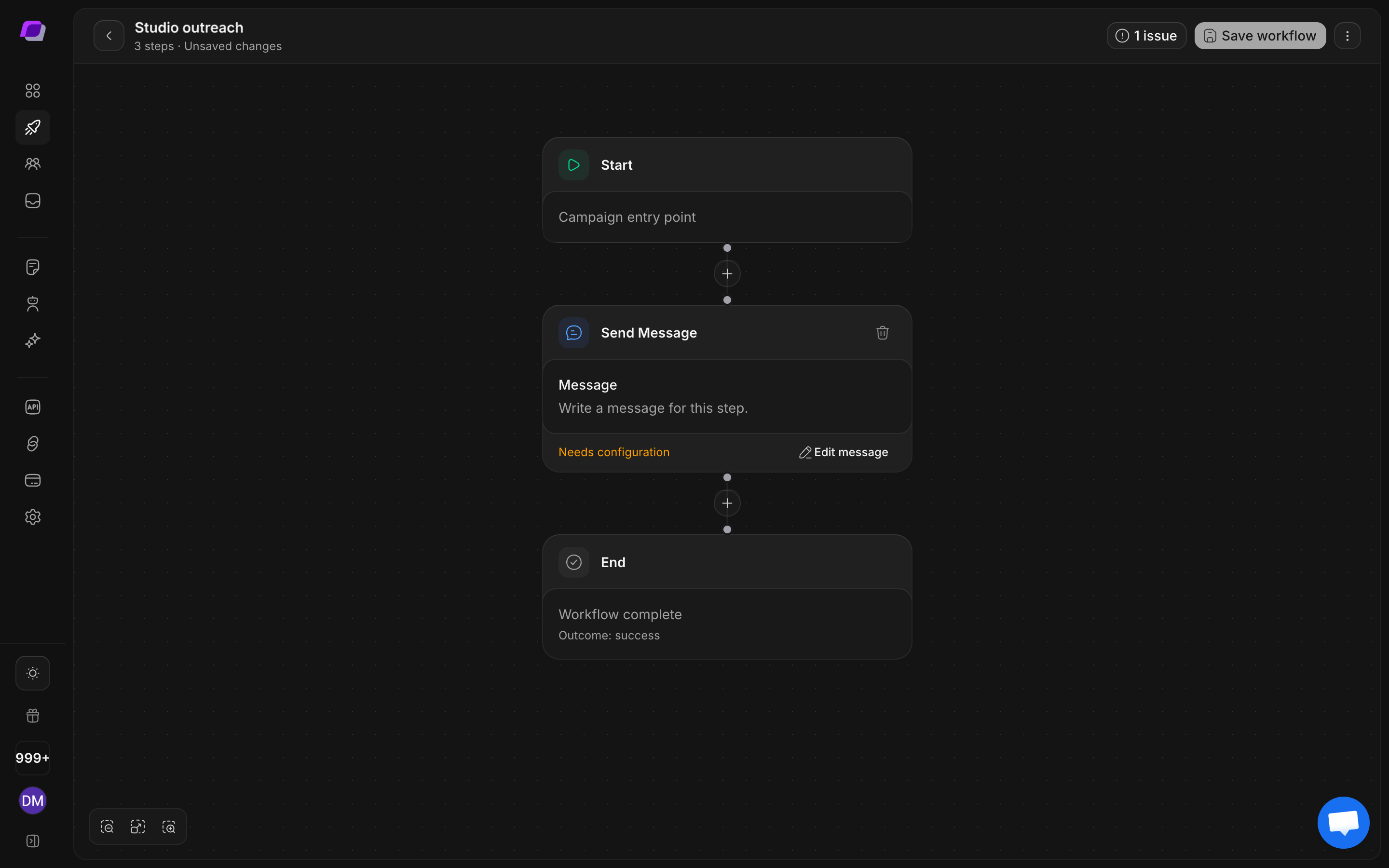This screenshot has width=1389, height=868.
Task: Add a step after the Start node
Action: [727, 274]
